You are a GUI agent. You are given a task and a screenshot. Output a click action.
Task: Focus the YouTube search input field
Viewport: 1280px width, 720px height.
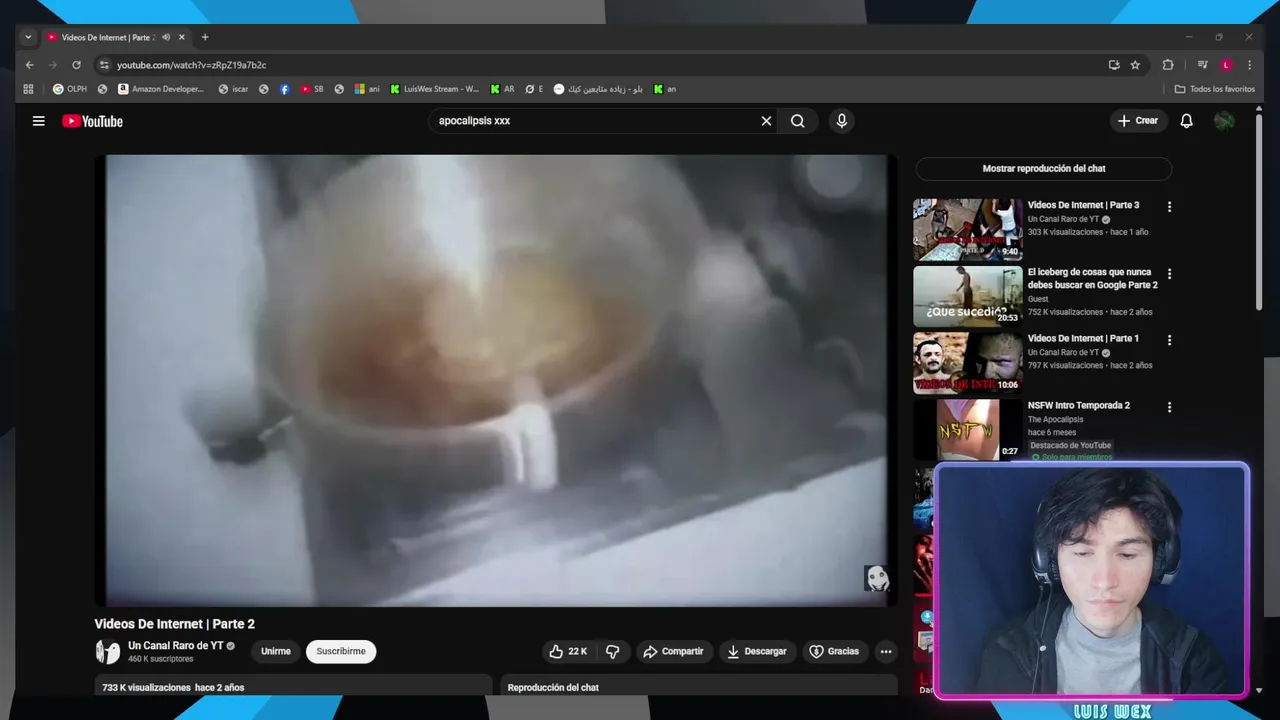pyautogui.click(x=595, y=121)
